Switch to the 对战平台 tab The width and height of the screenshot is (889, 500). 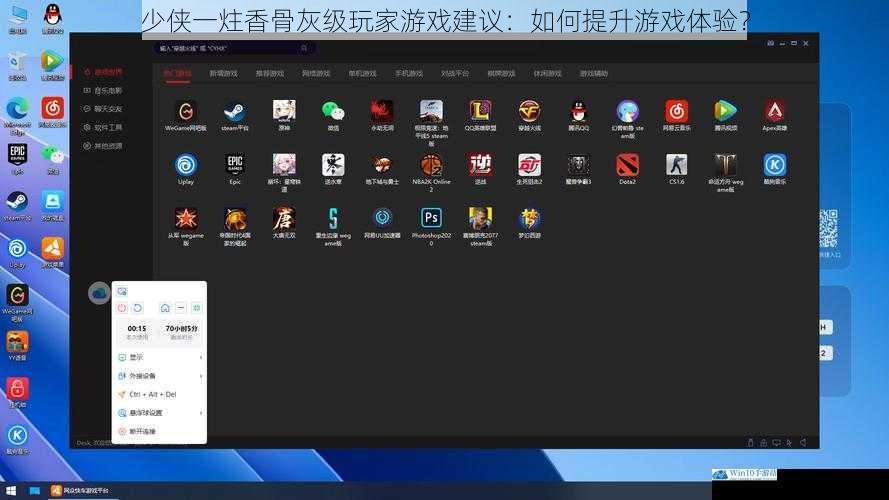click(455, 74)
